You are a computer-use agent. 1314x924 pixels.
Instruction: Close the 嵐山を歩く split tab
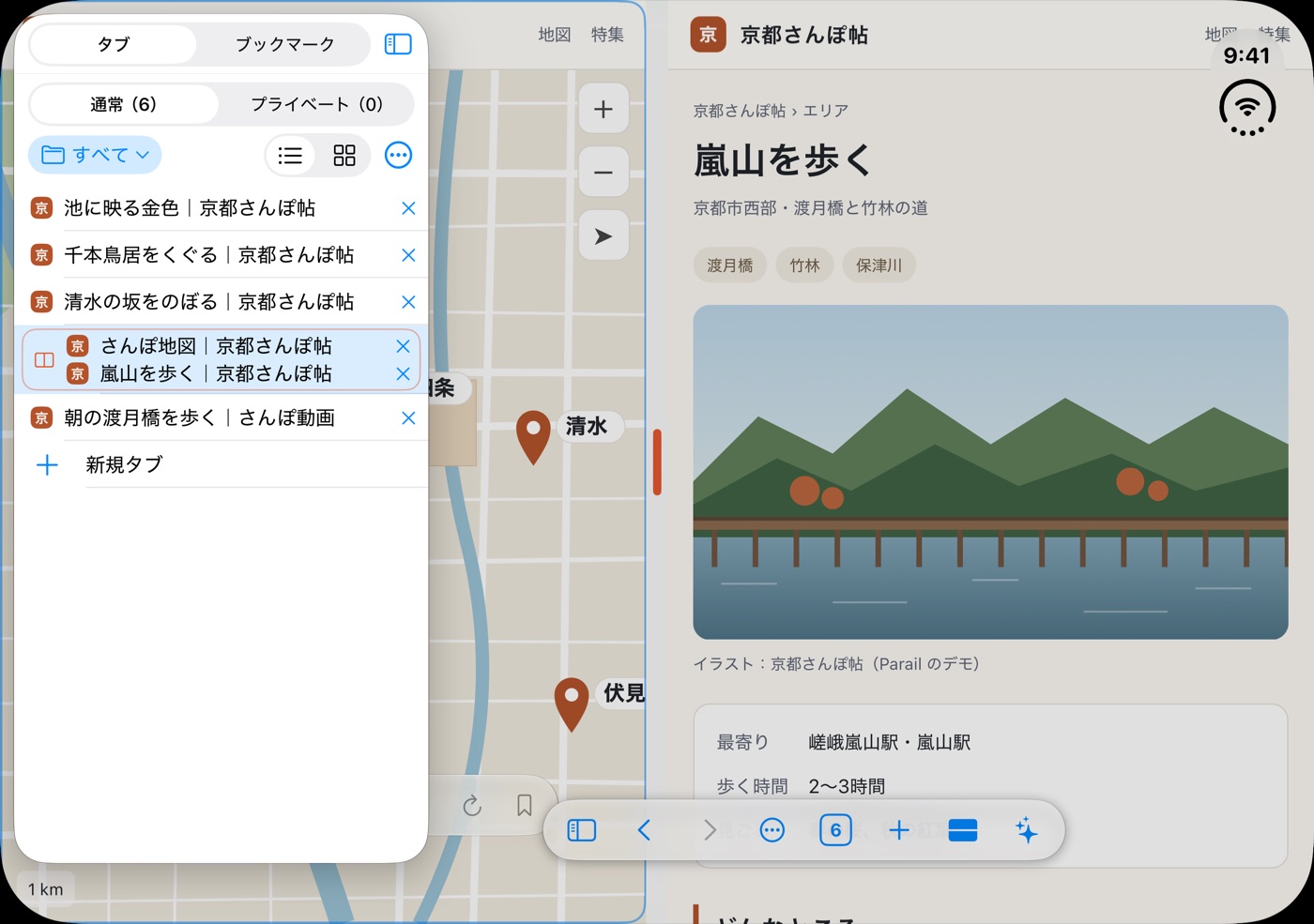click(403, 374)
